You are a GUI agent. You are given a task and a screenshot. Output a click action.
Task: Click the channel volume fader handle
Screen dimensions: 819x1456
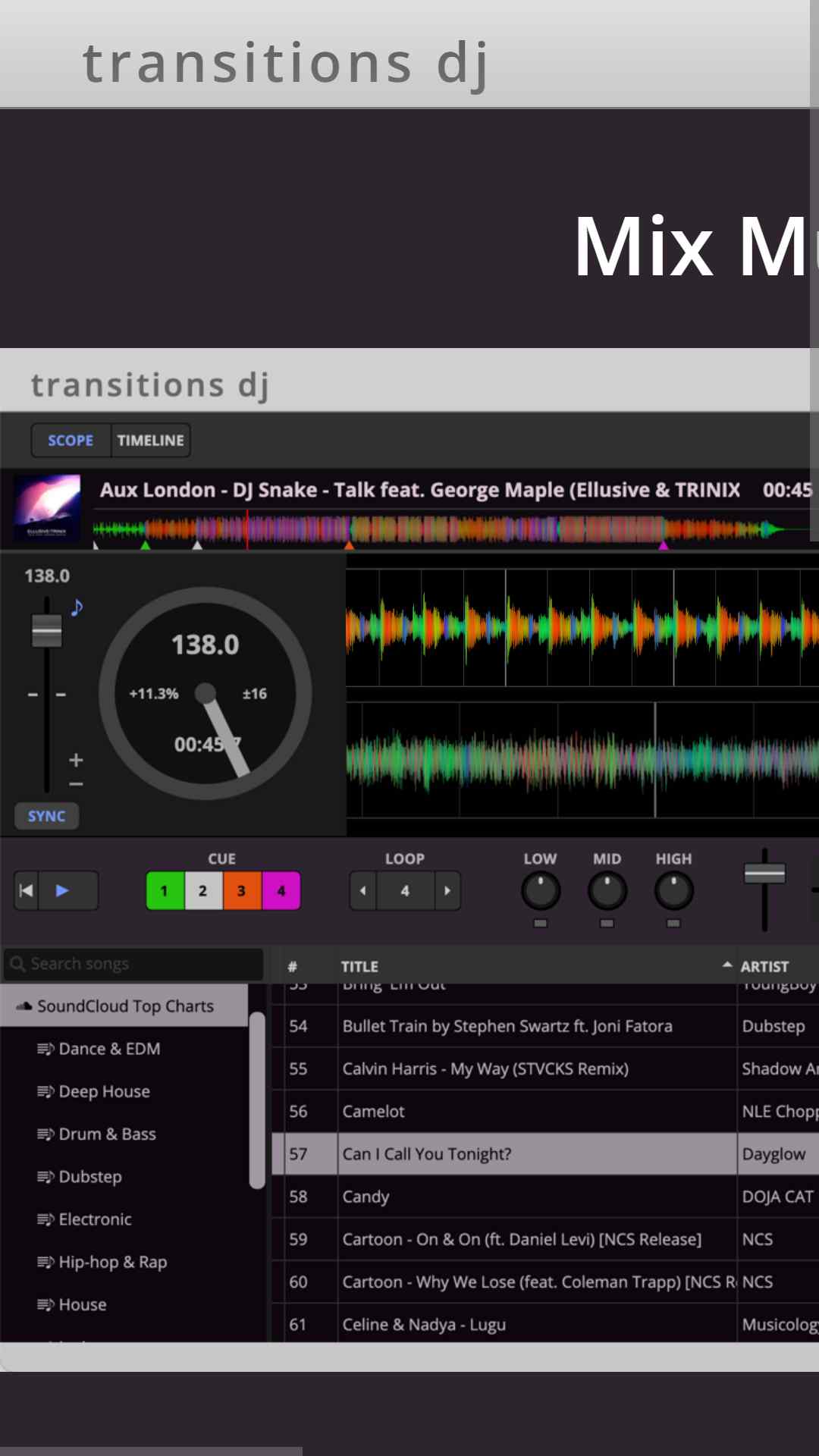pos(764,874)
